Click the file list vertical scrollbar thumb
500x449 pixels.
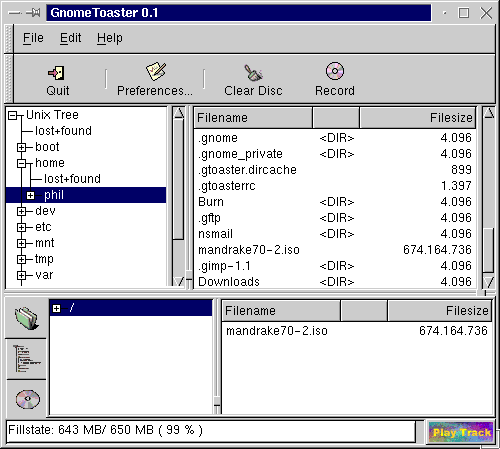click(488, 250)
